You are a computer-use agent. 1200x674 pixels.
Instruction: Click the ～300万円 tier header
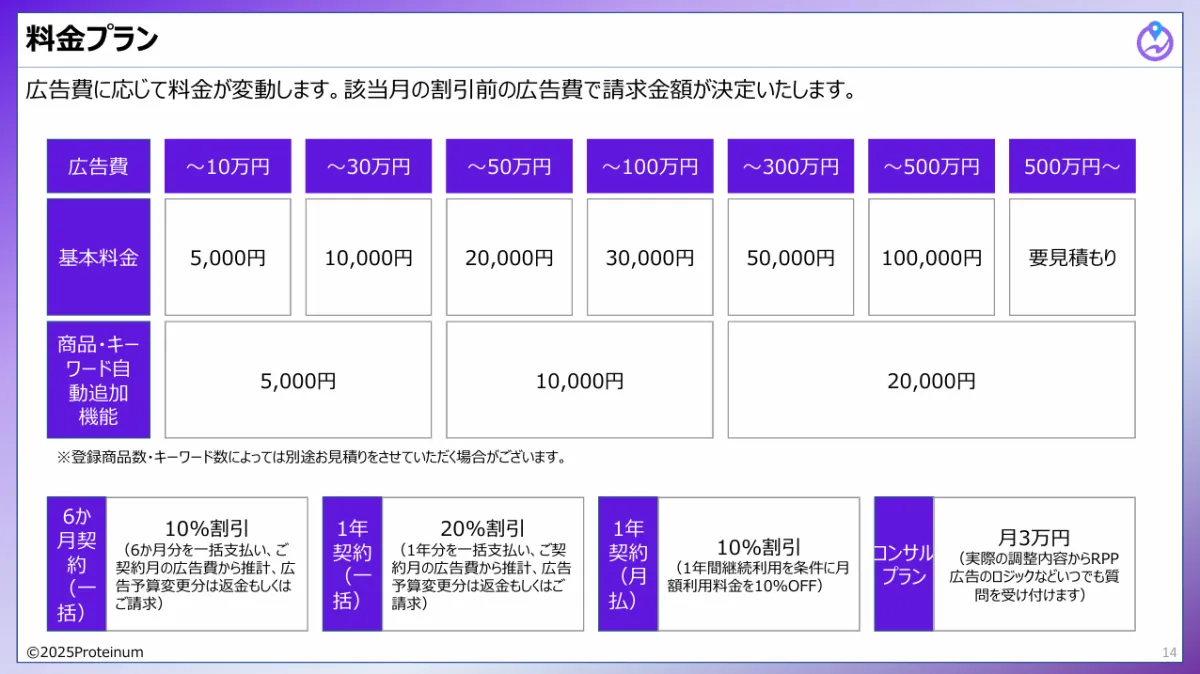[790, 166]
